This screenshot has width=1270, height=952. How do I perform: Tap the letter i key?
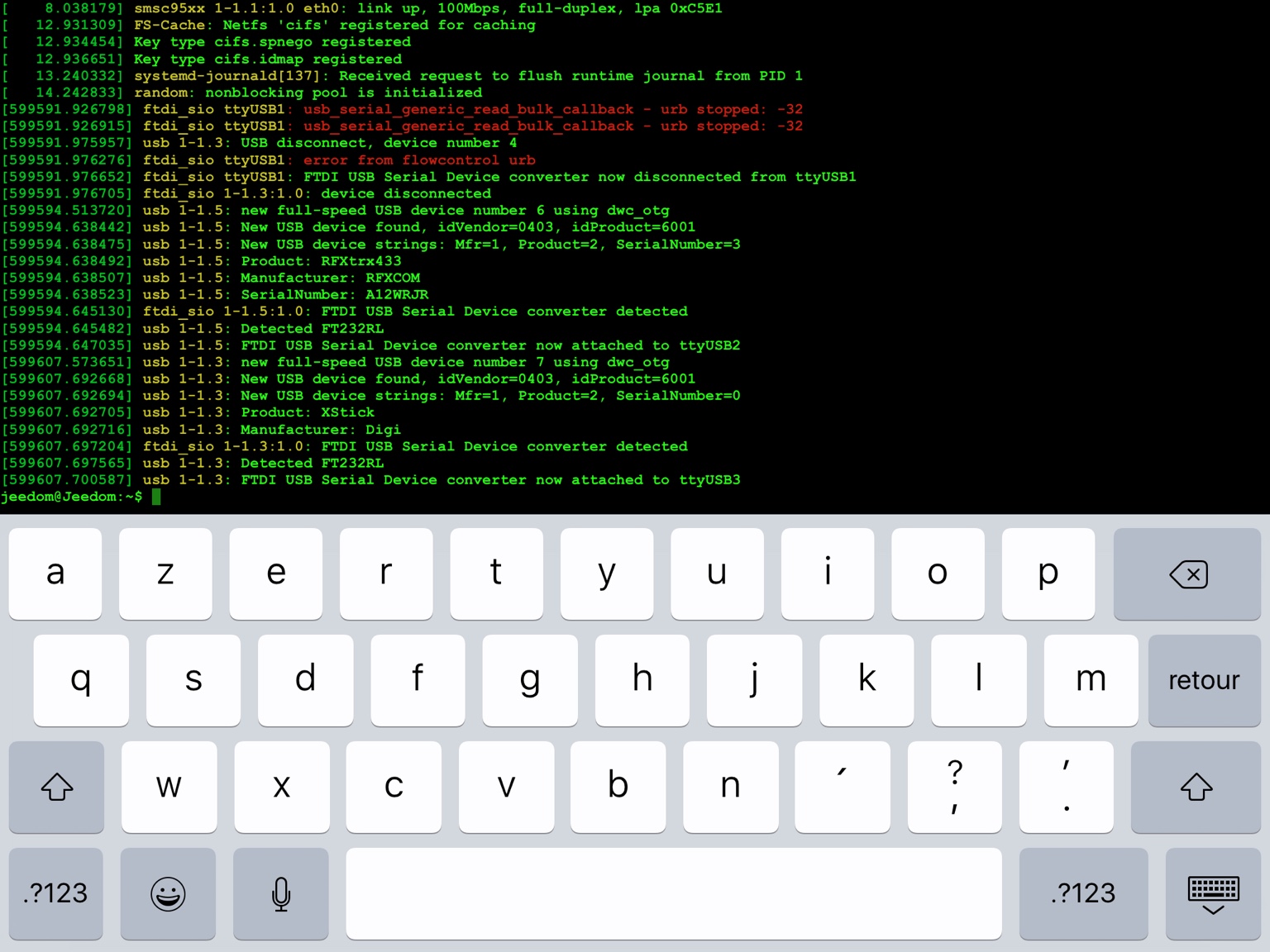828,574
